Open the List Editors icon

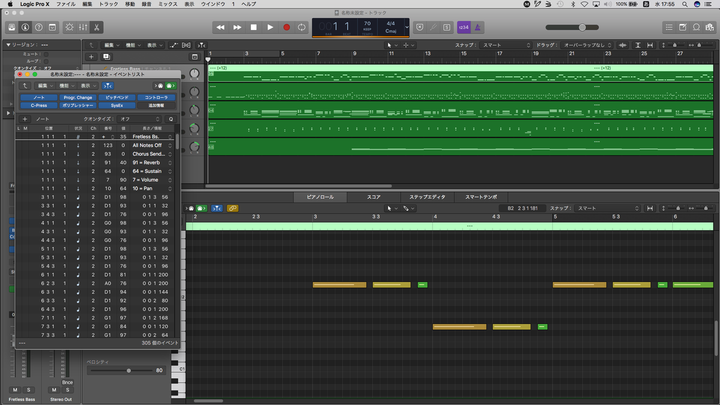click(x=669, y=28)
